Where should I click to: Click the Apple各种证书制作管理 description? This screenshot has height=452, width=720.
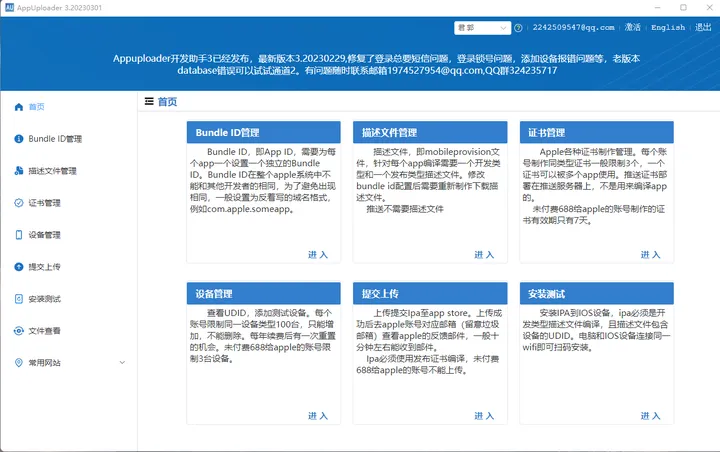pyautogui.click(x=595, y=186)
